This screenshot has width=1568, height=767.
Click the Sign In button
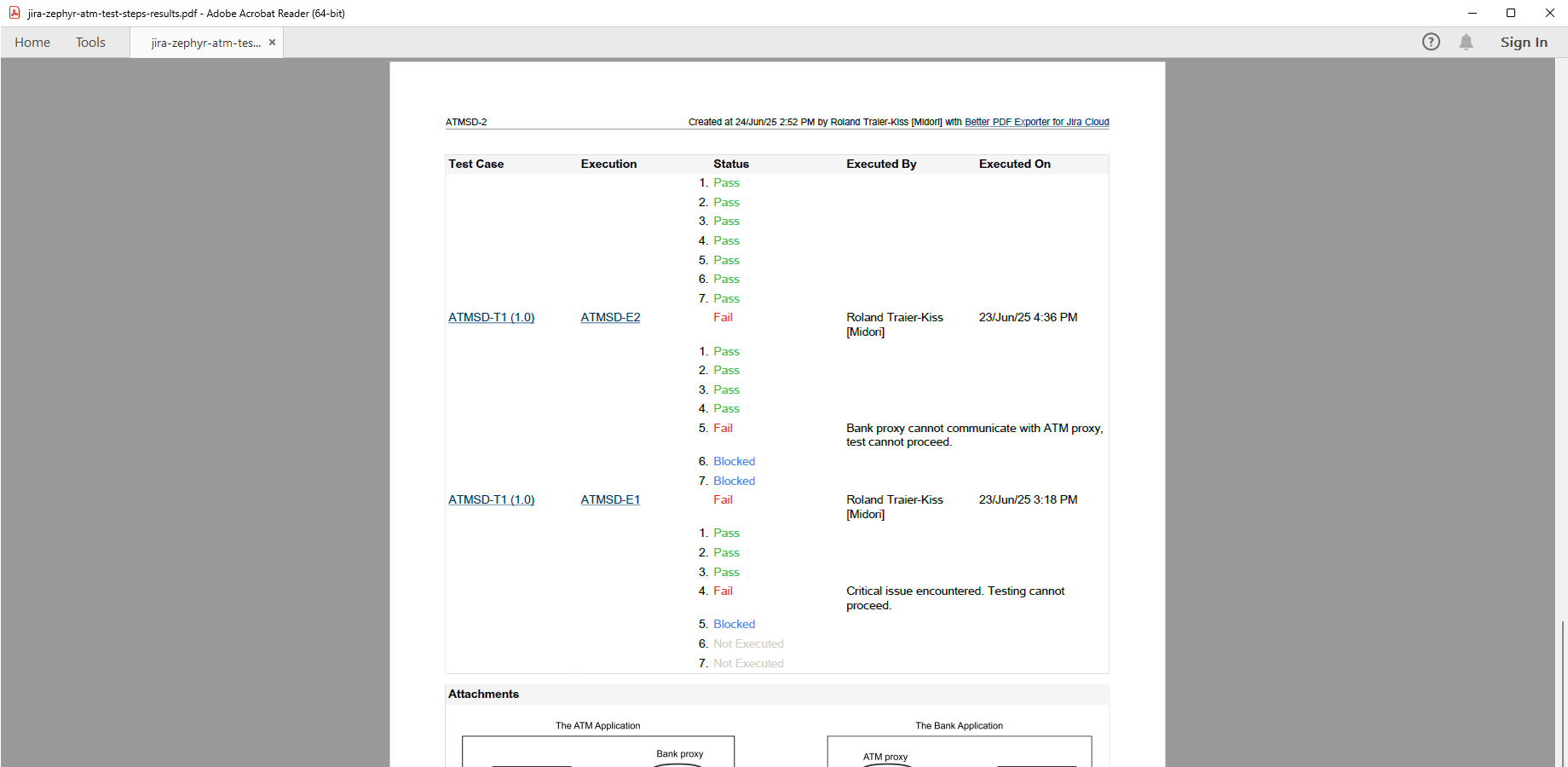(x=1524, y=42)
